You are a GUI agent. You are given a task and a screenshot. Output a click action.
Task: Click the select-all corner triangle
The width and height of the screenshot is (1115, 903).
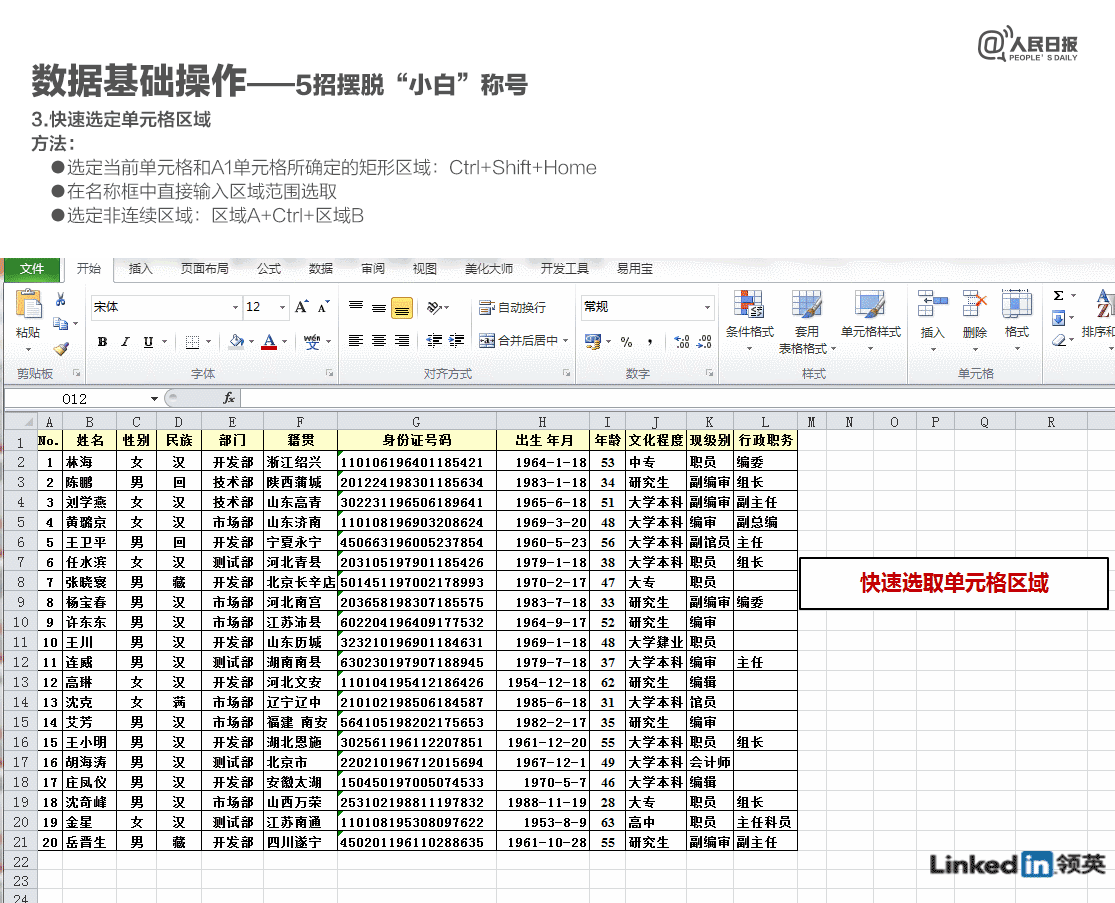tap(28, 422)
